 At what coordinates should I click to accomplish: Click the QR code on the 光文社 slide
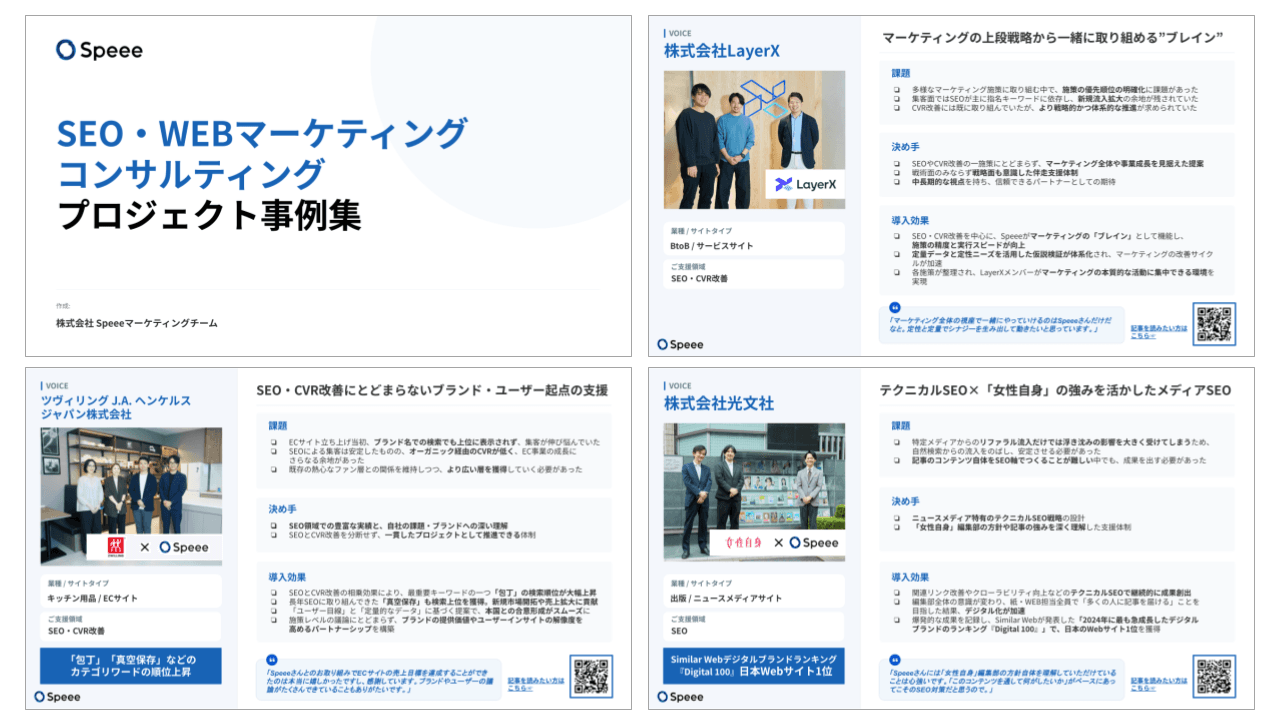click(1214, 676)
